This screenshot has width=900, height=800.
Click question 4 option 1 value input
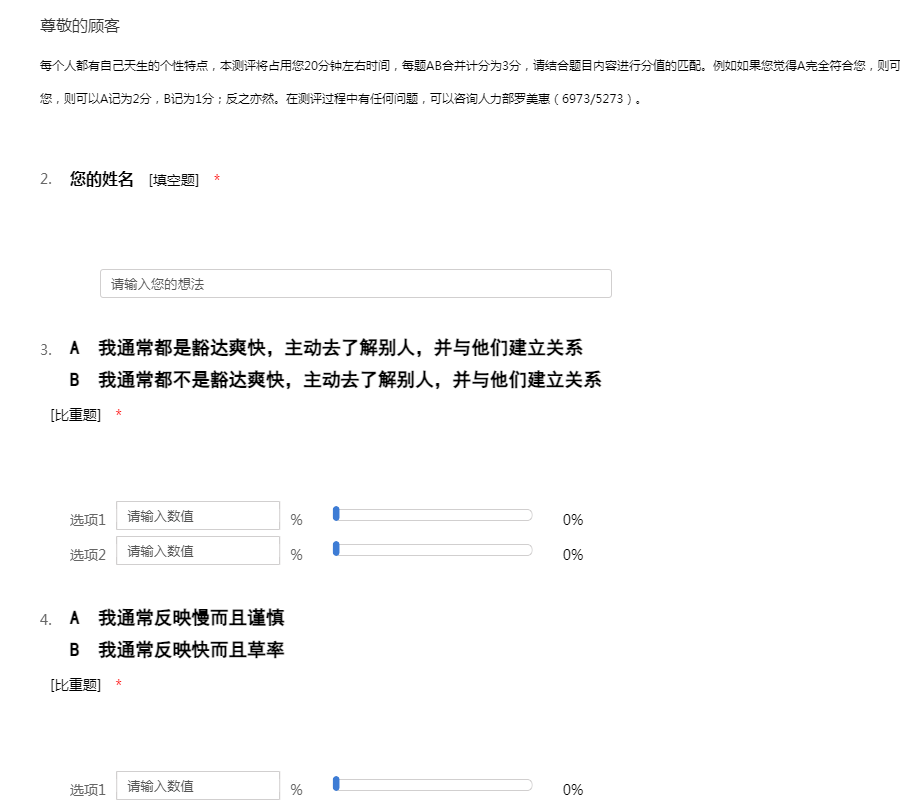coord(198,786)
